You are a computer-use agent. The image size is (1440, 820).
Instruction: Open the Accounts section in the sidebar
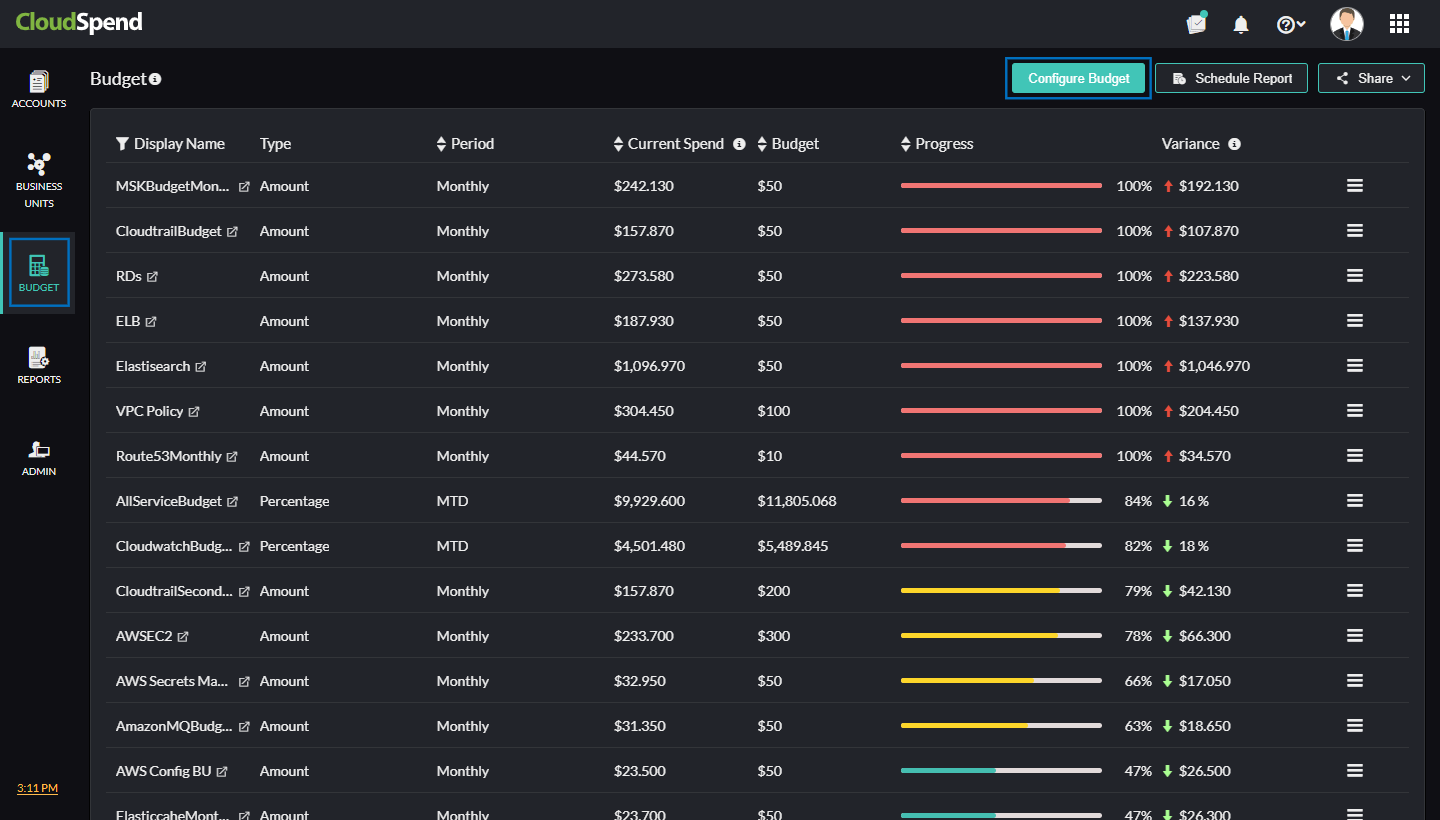tap(38, 88)
